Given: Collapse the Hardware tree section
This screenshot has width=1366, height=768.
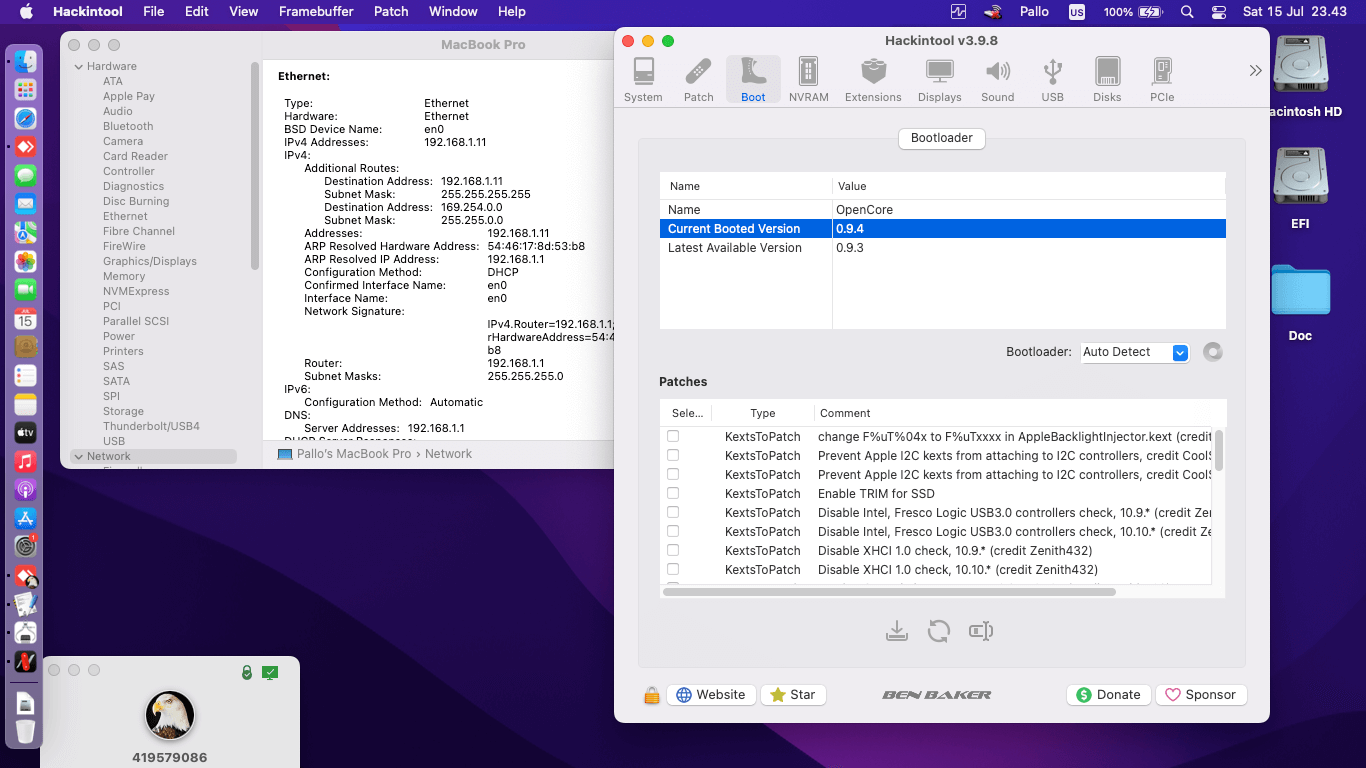Looking at the screenshot, I should tap(79, 66).
